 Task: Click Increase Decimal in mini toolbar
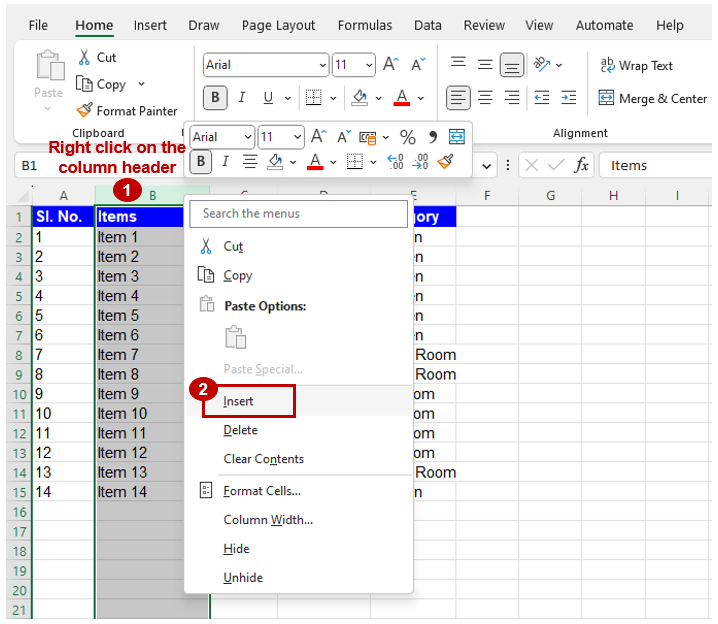click(395, 162)
